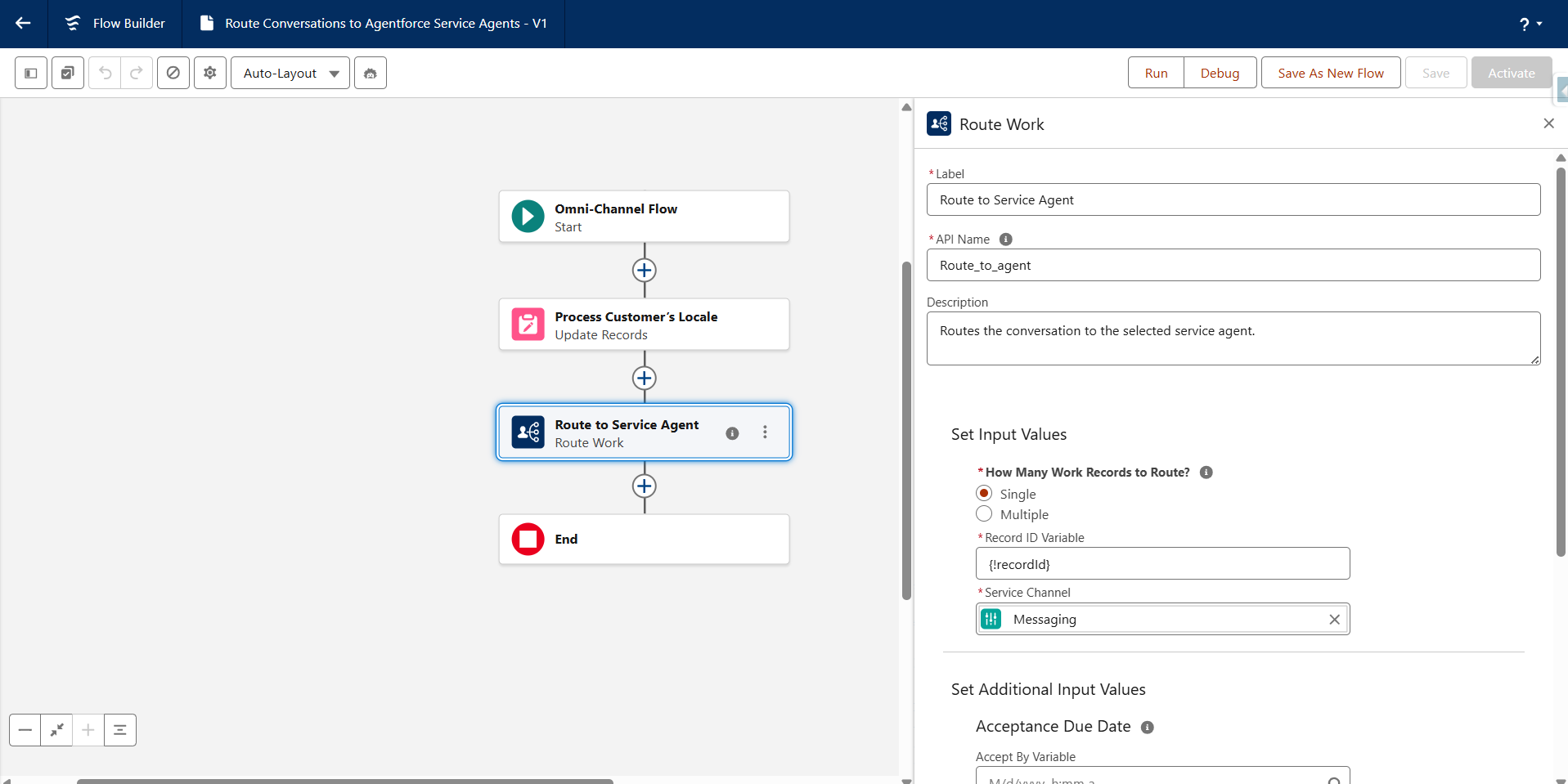1568x784 pixels.
Task: Click the Messaging channel icon
Action: point(991,619)
